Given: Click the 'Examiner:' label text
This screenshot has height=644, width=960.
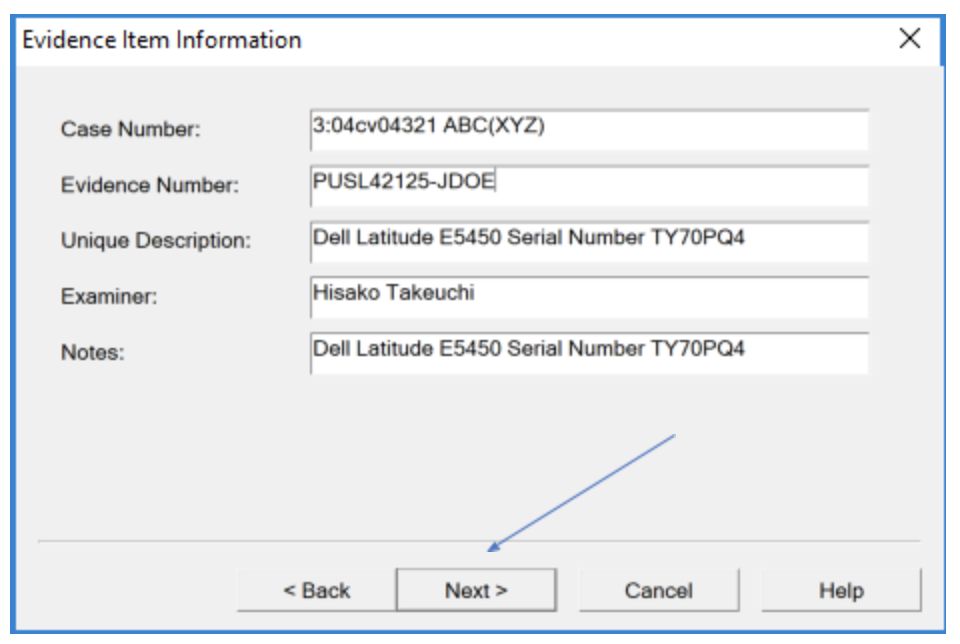Looking at the screenshot, I should (109, 296).
